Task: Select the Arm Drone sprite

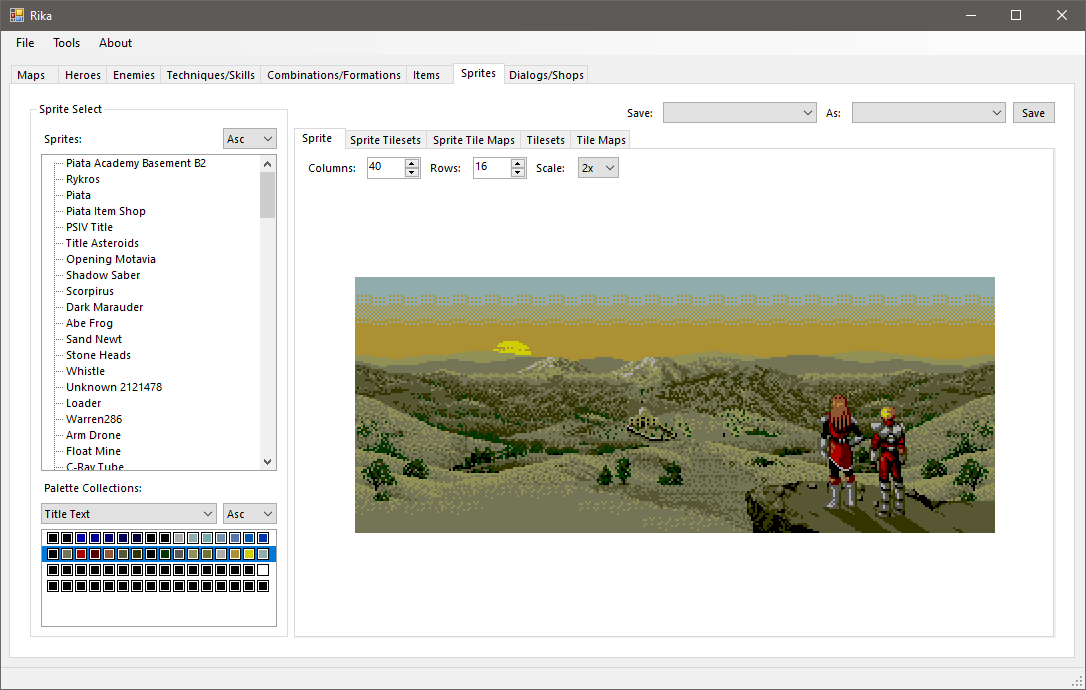Action: [94, 435]
